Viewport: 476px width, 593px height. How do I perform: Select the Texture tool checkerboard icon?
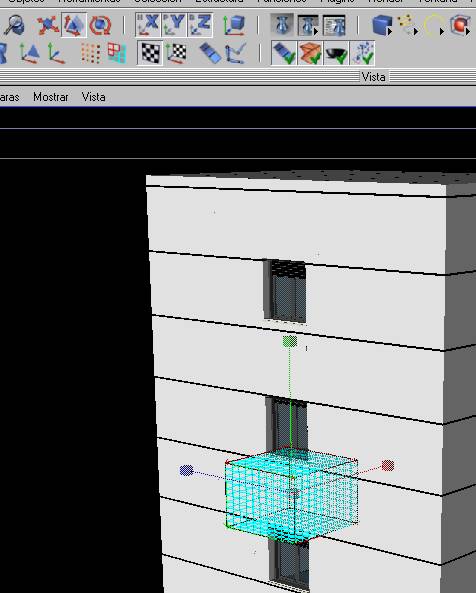tap(150, 53)
